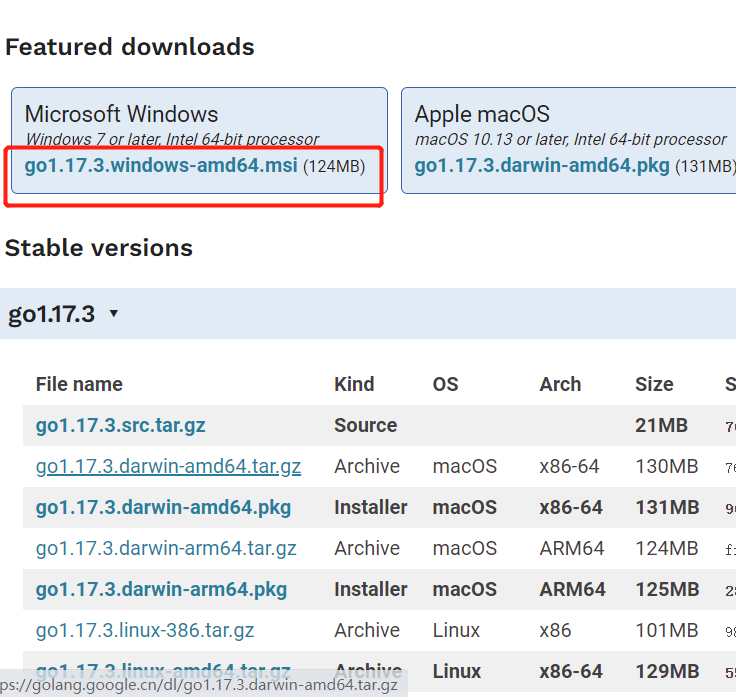The image size is (736, 697).
Task: Click x86 arch cell in linux-386 row
Action: tap(555, 630)
